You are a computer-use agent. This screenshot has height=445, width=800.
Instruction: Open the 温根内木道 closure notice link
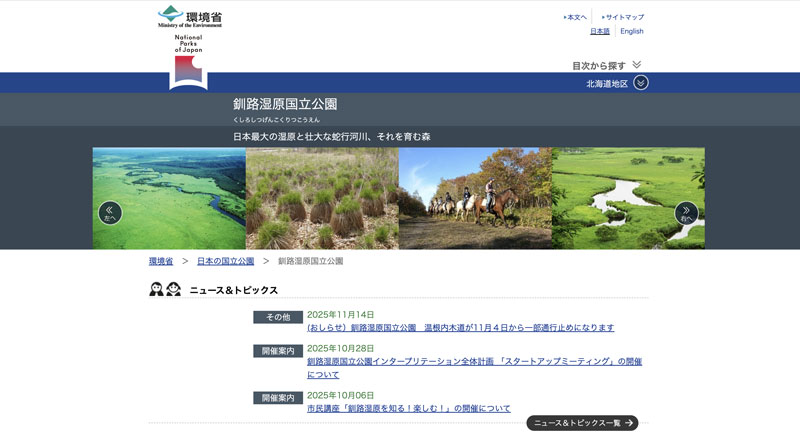460,328
